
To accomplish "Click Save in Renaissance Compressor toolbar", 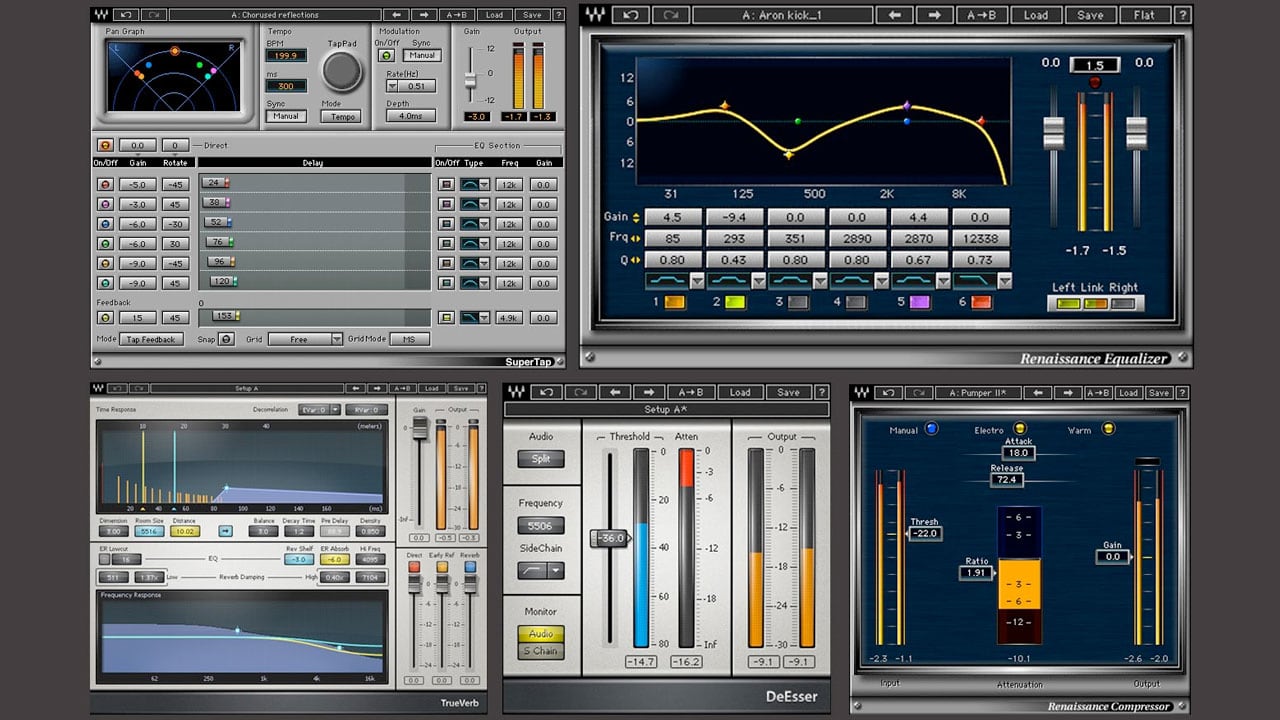I will [1158, 393].
